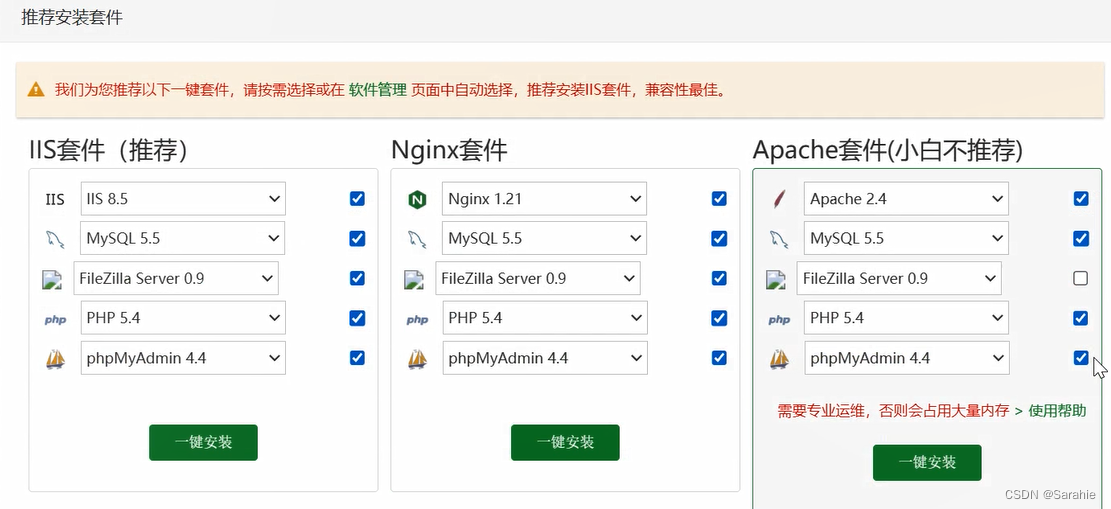Click the green Nginx hexagon icon
This screenshot has height=509, width=1111.
417,200
